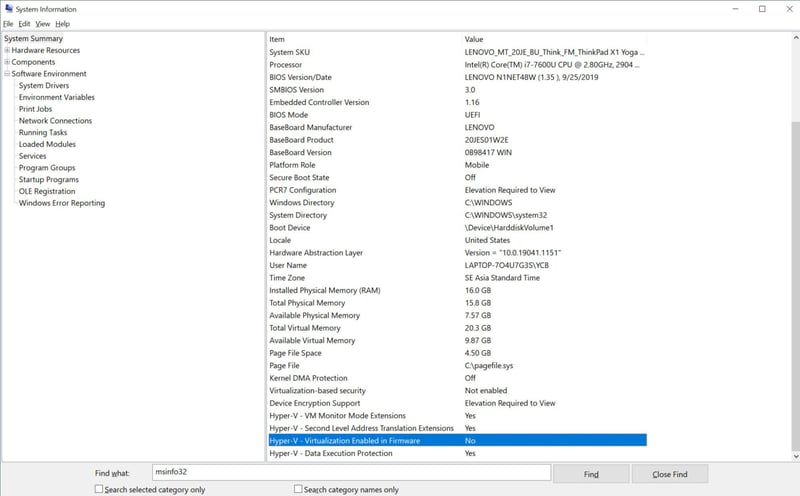The image size is (800, 496).
Task: Expand the Hardware Resources tree node
Action: point(7,50)
